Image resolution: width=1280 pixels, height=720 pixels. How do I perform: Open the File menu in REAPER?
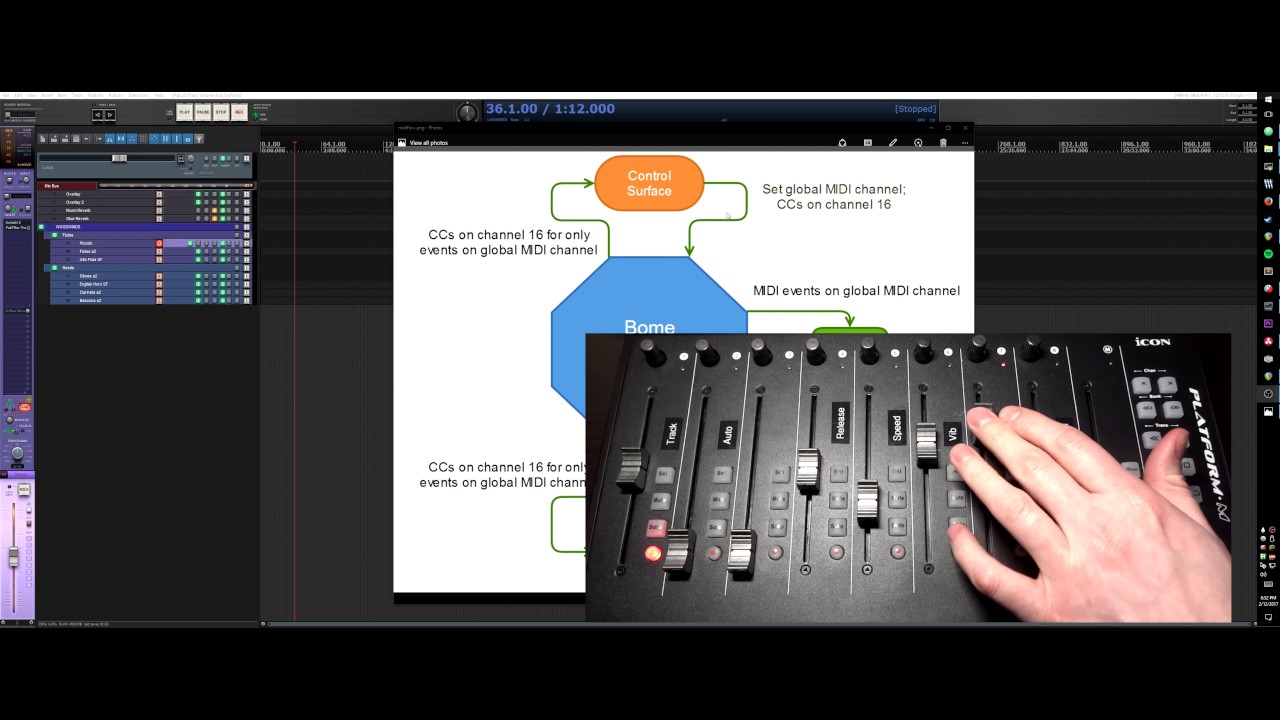coord(6,95)
